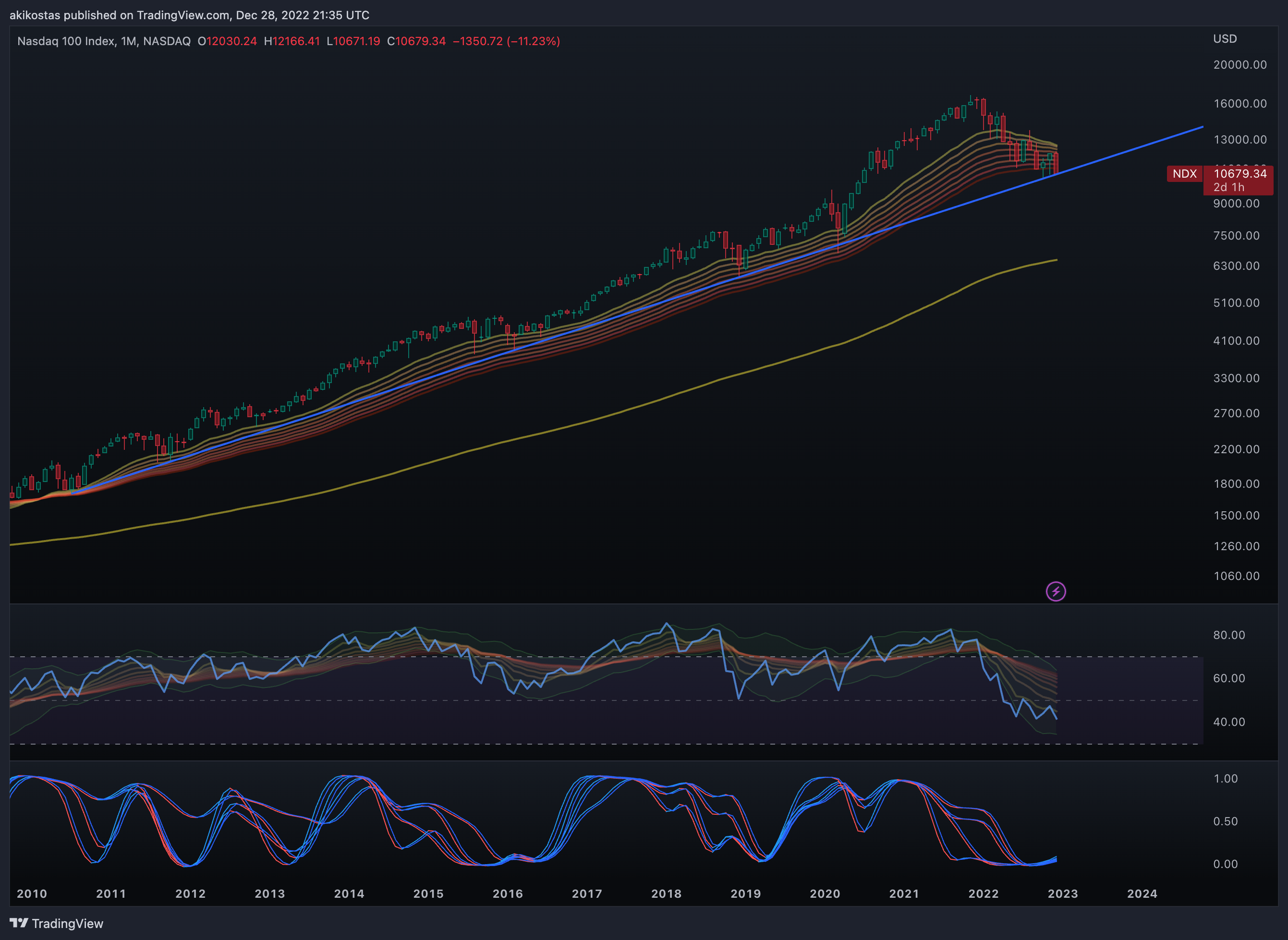Click the USD currency label
This screenshot has width=1288, height=940.
coord(1225,39)
